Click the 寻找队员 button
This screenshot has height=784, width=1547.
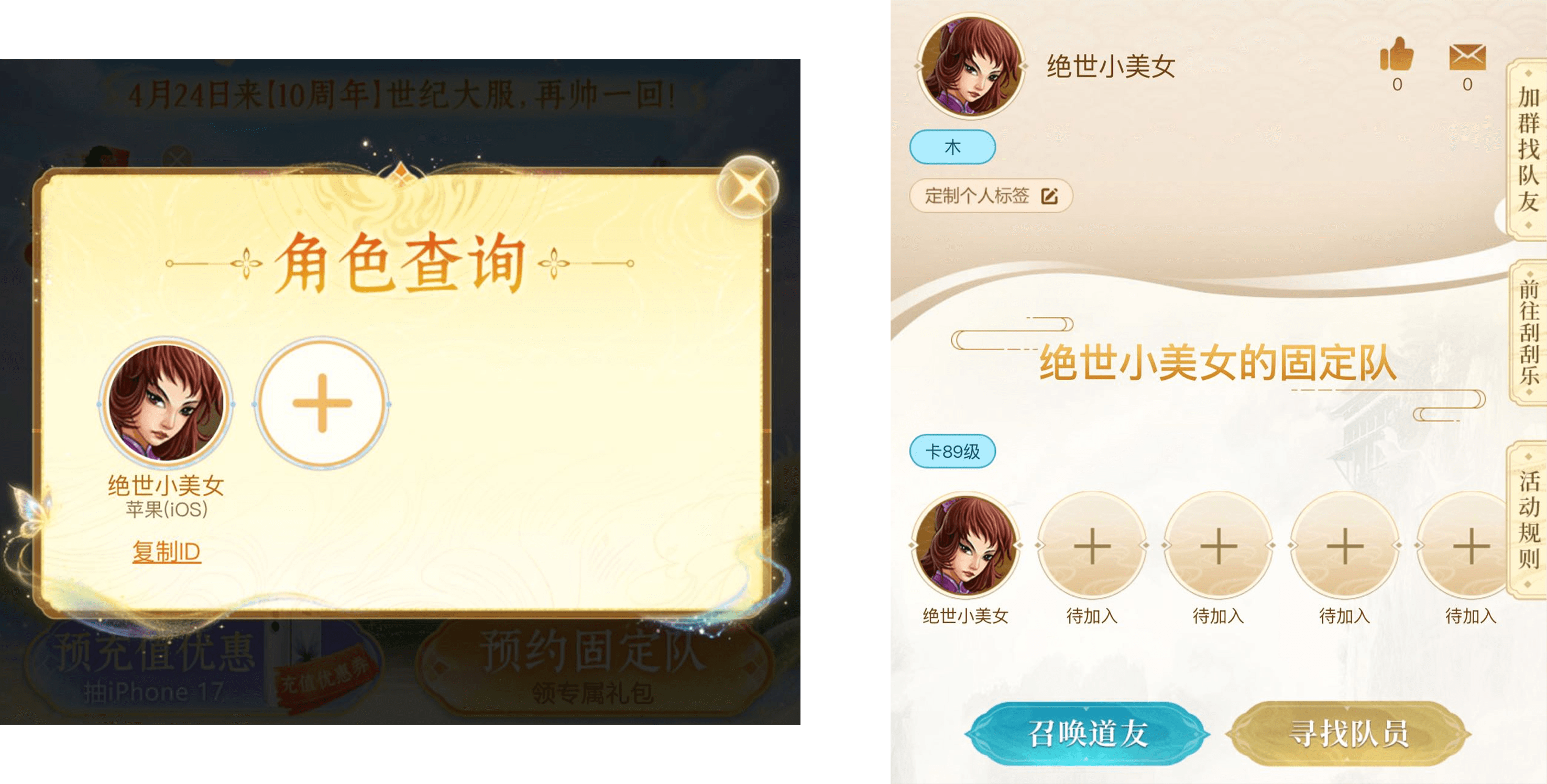[1348, 733]
